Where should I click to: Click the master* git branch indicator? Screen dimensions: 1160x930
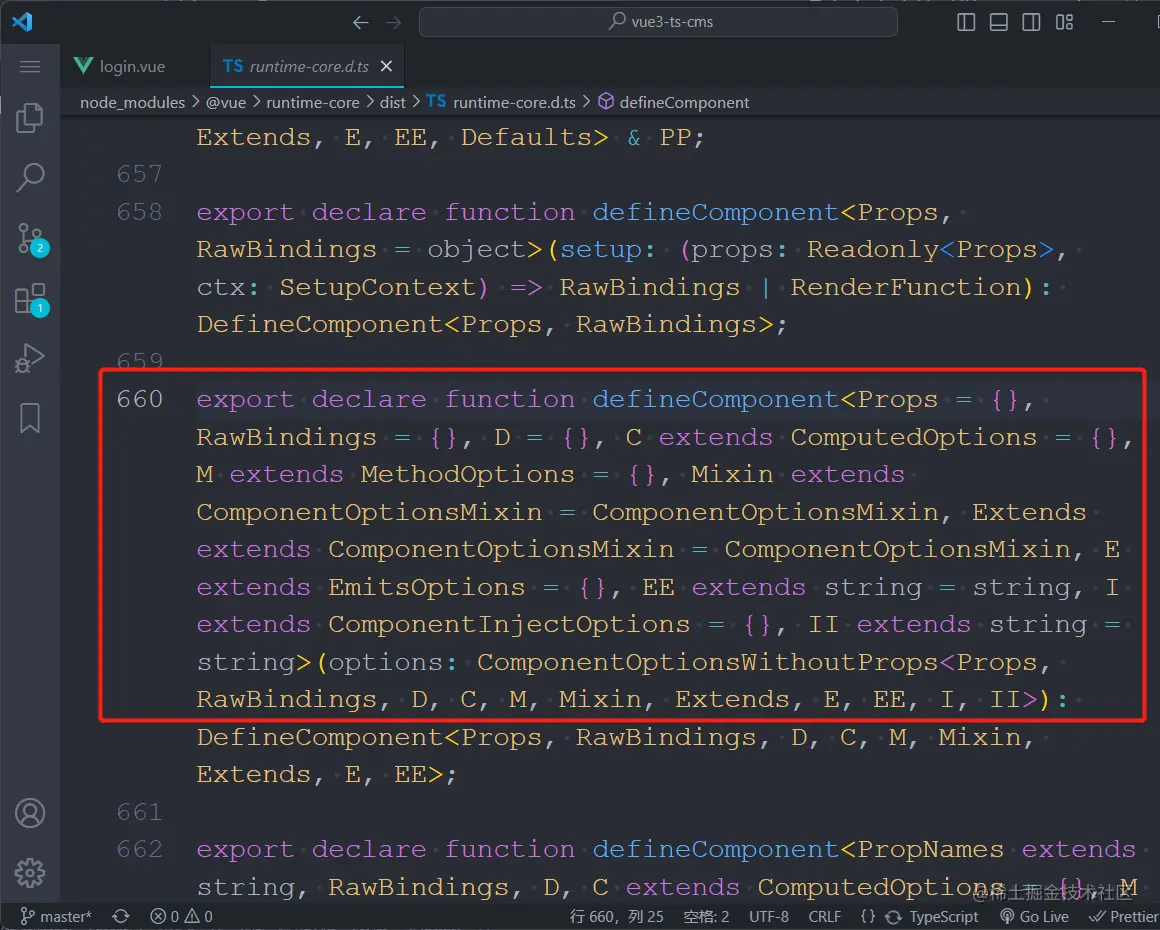click(x=56, y=917)
